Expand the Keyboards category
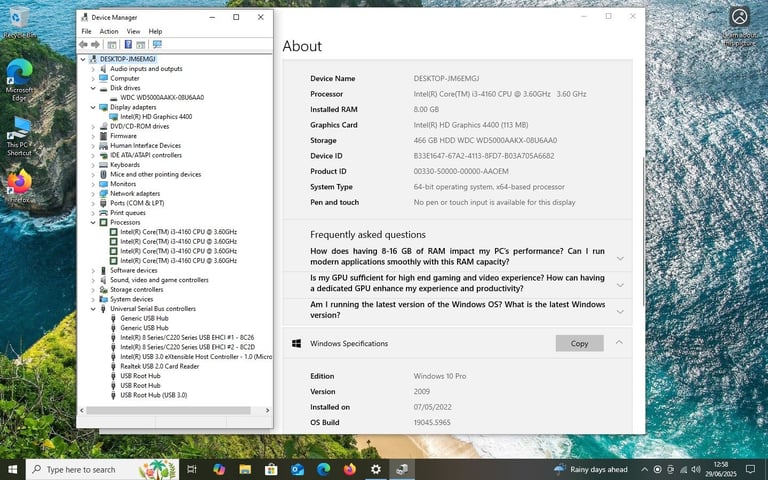The width and height of the screenshot is (768, 480). pos(93,165)
